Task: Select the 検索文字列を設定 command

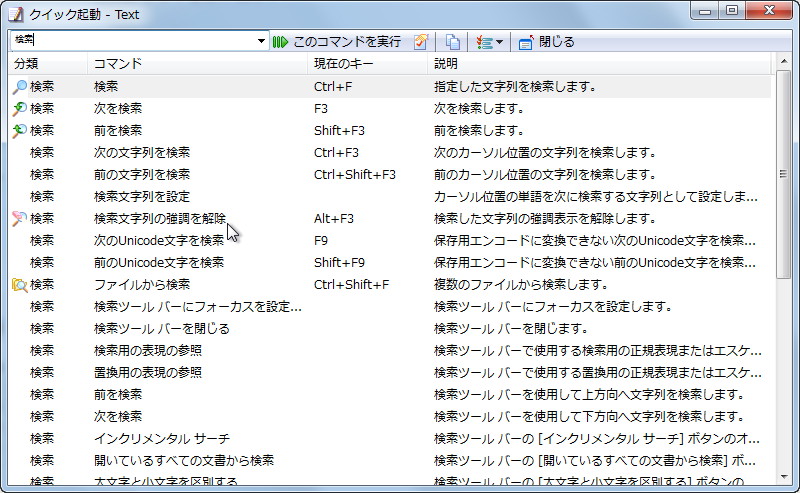Action: point(142,196)
